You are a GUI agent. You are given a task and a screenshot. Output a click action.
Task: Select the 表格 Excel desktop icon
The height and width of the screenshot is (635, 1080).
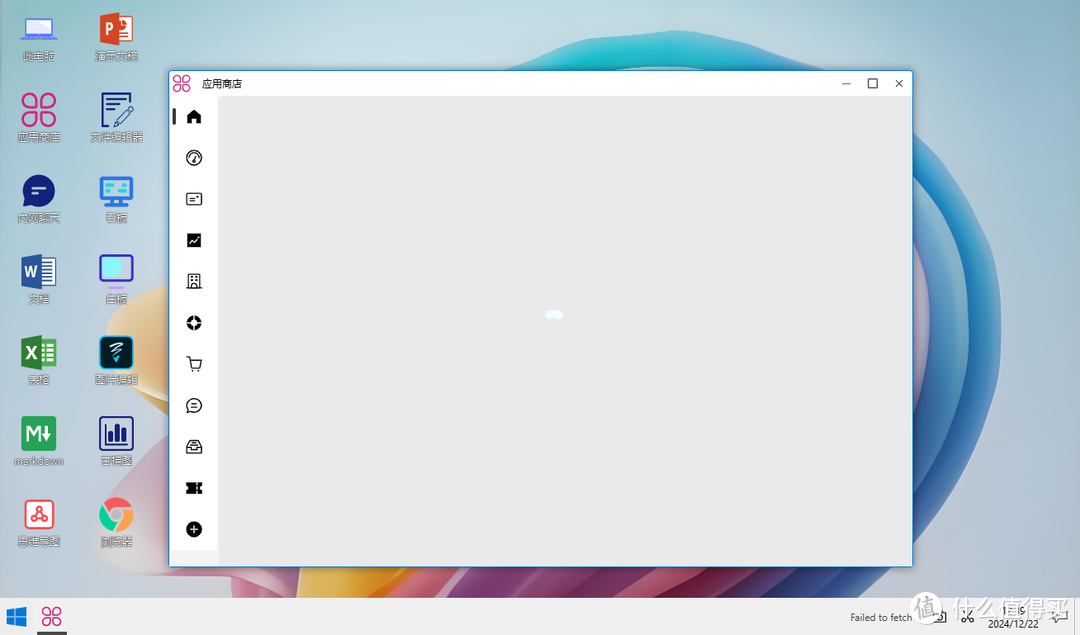(39, 361)
